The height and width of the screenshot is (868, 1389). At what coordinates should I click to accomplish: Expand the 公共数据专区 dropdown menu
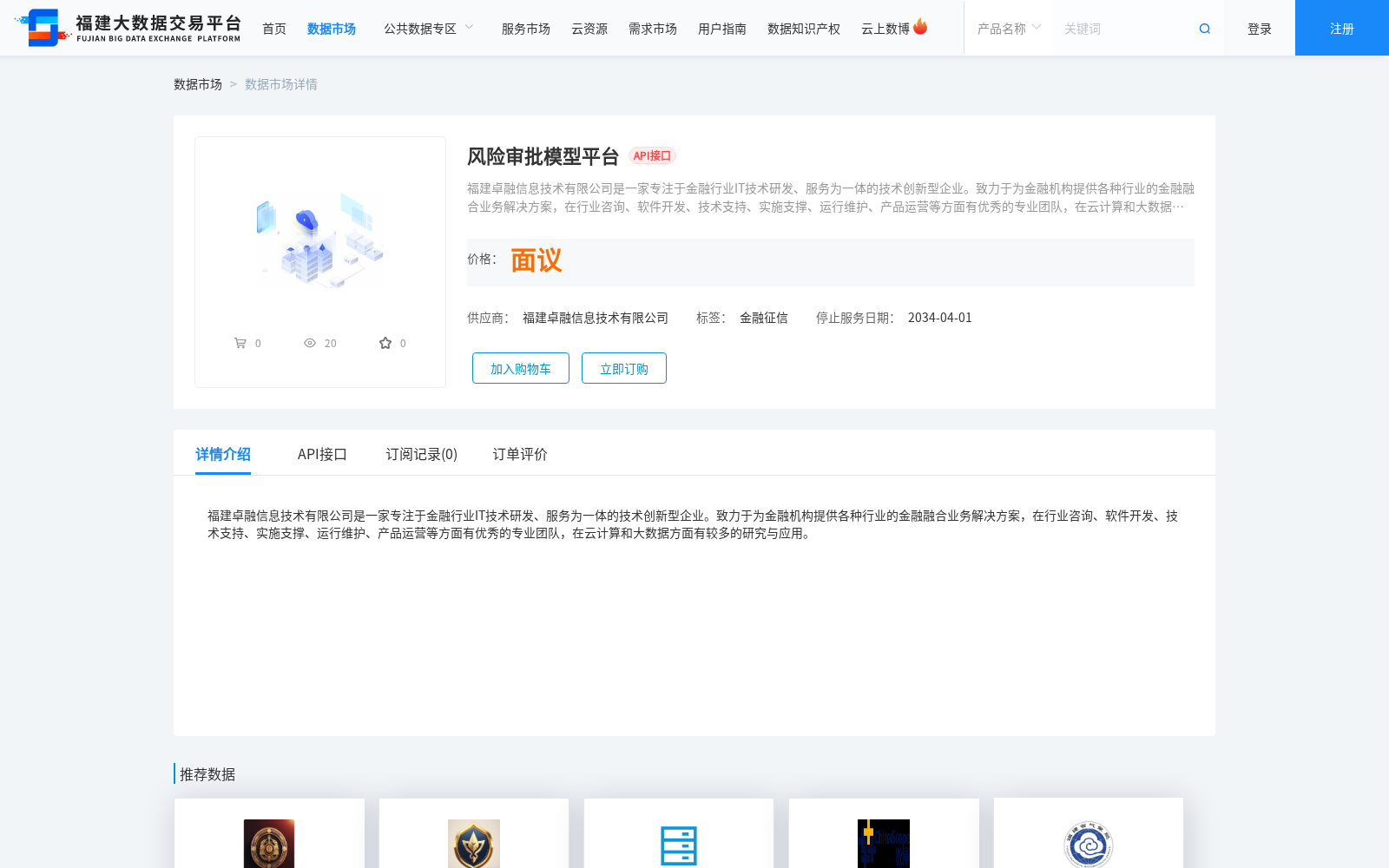429,29
